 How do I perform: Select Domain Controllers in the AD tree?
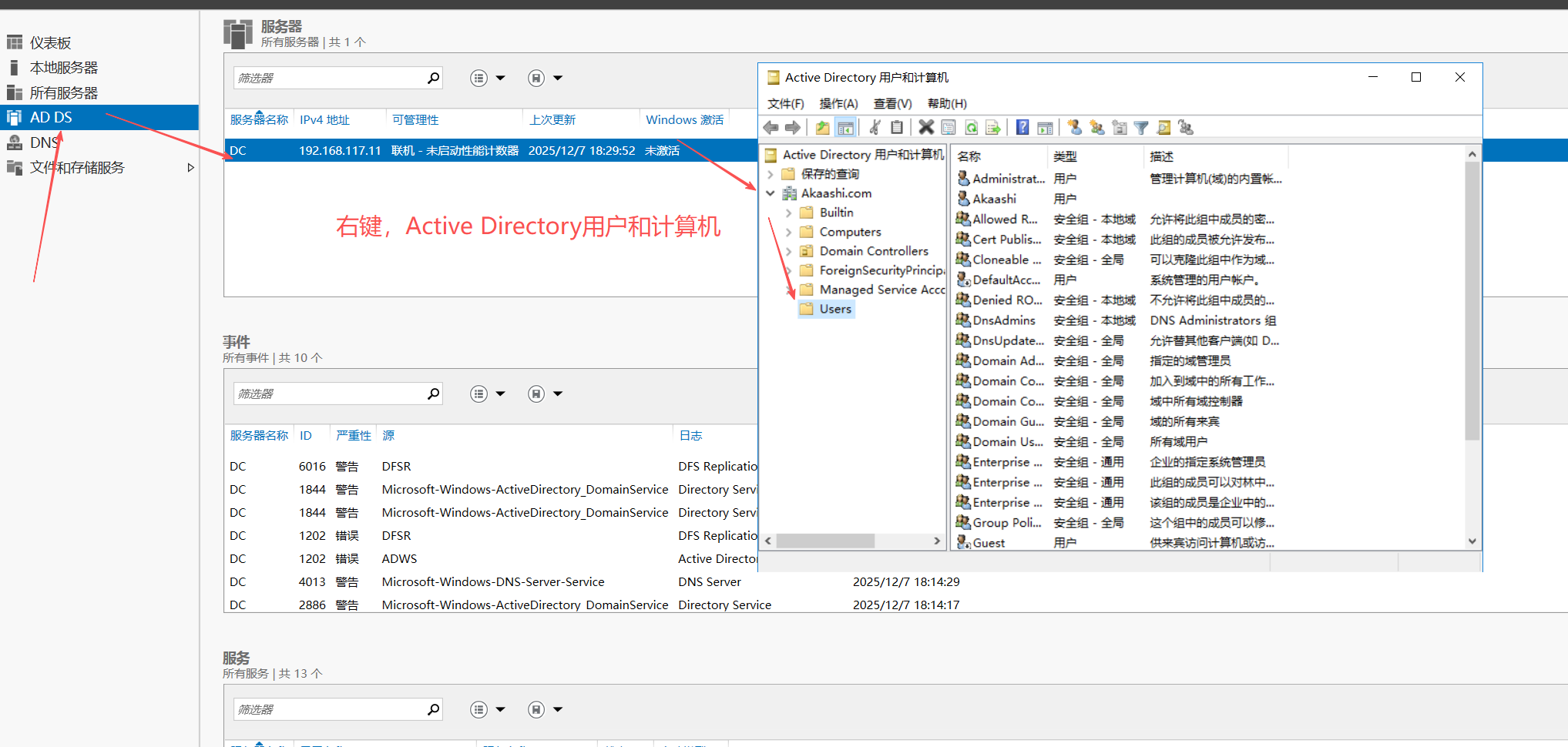(x=874, y=251)
